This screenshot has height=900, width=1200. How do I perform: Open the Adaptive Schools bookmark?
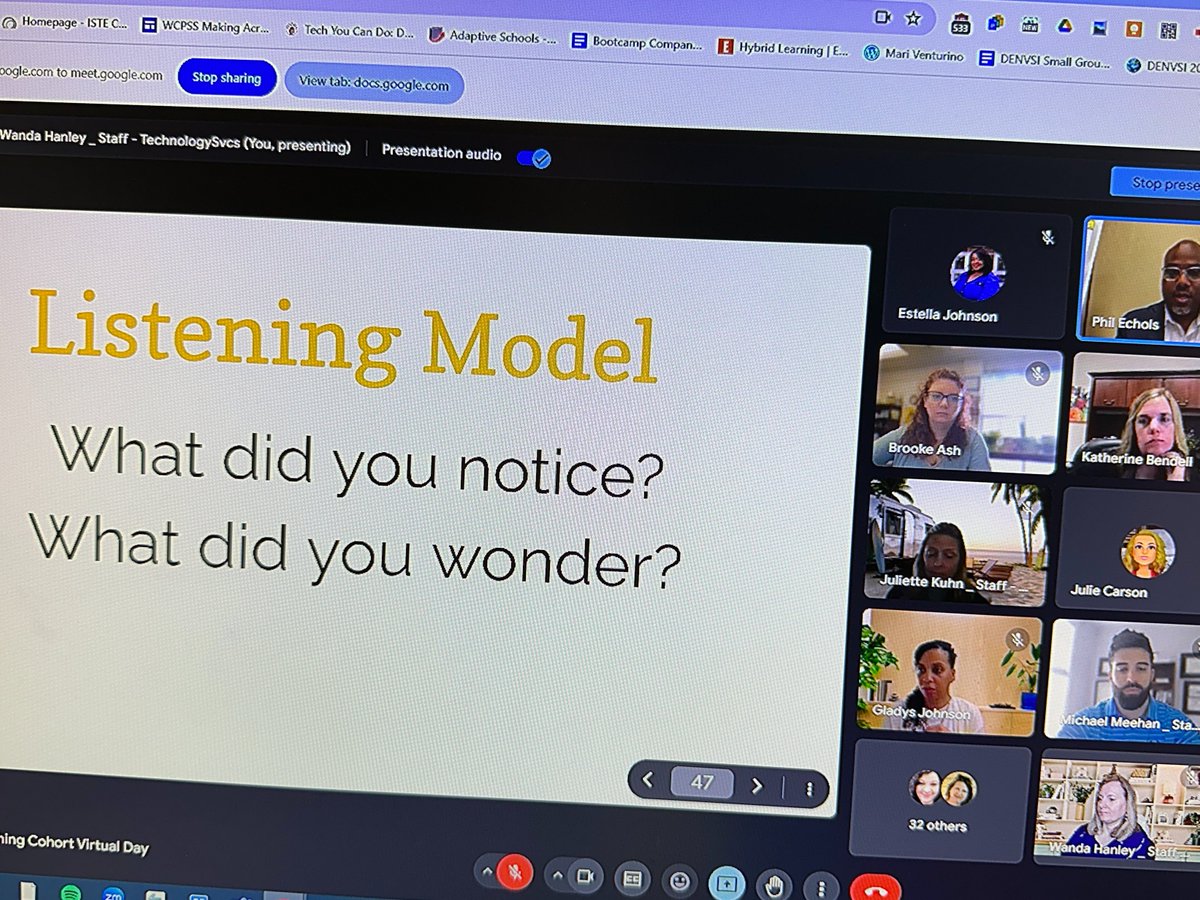coord(492,38)
